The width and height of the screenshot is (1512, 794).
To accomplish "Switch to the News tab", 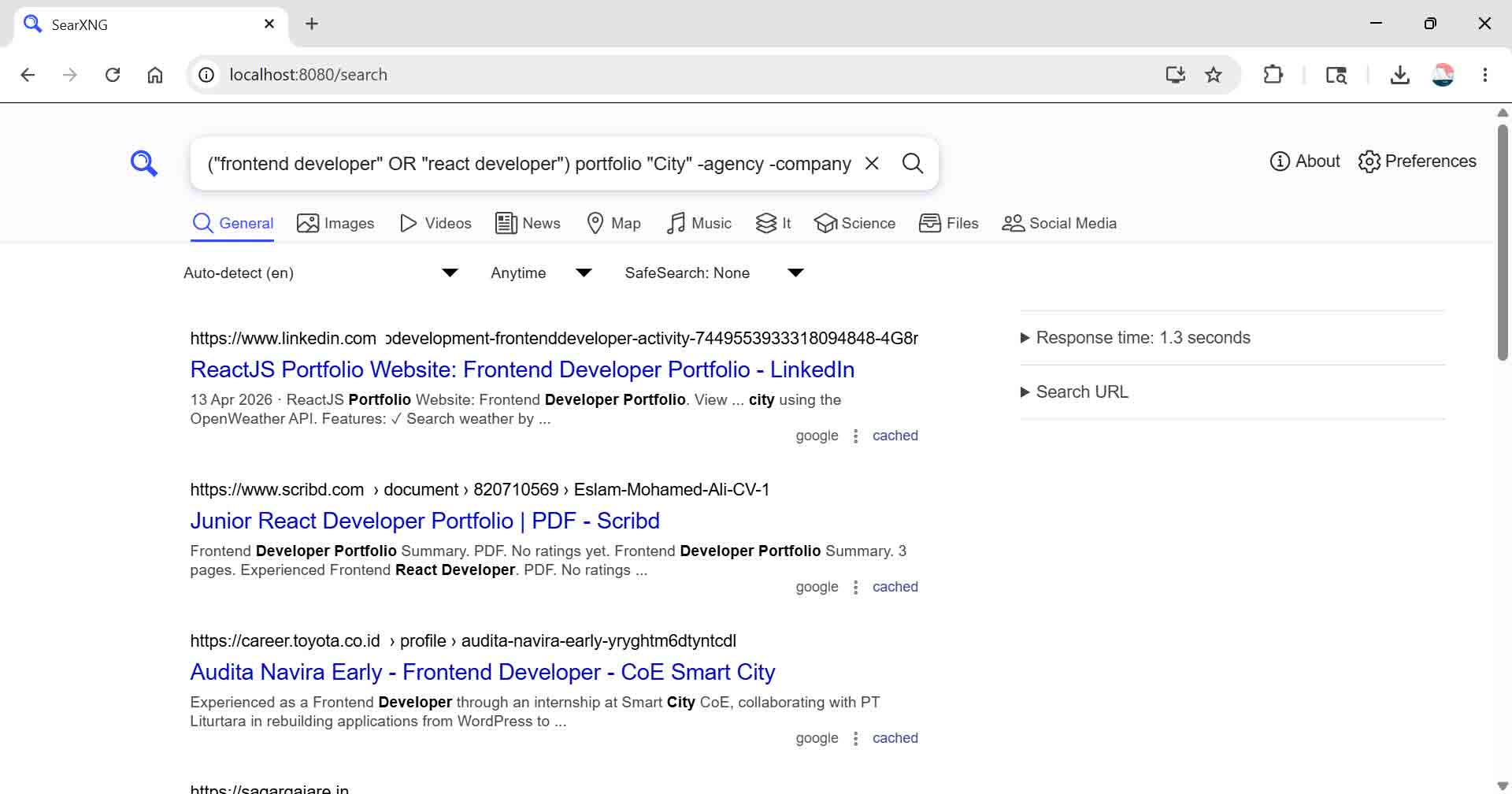I will (x=528, y=224).
